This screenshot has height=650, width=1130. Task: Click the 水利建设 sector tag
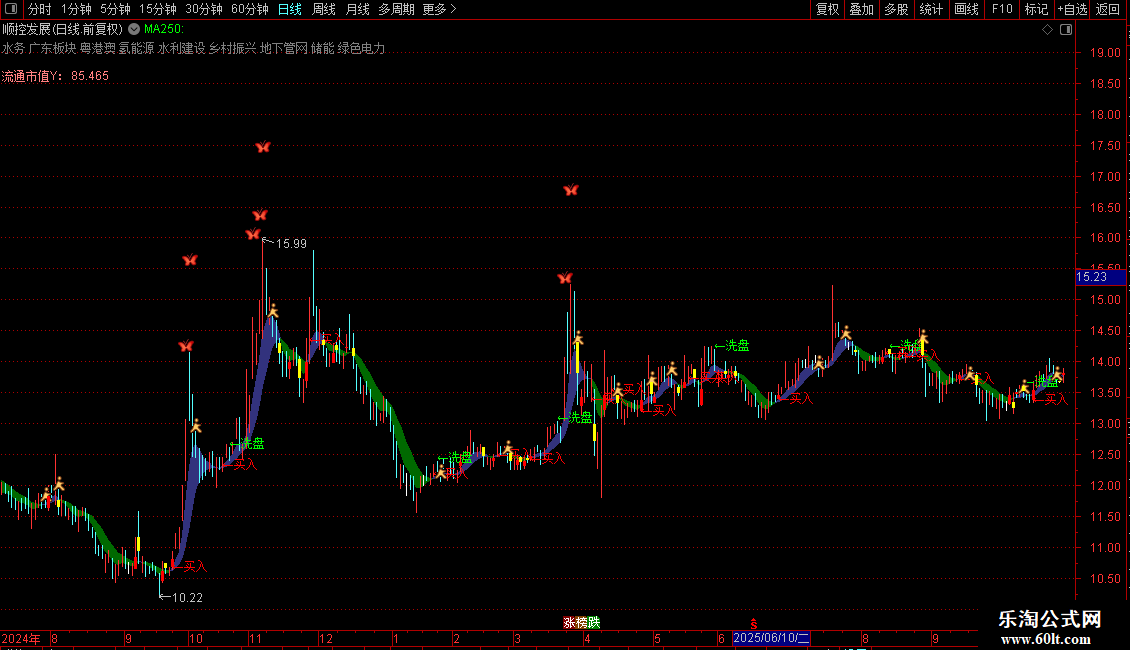point(182,48)
